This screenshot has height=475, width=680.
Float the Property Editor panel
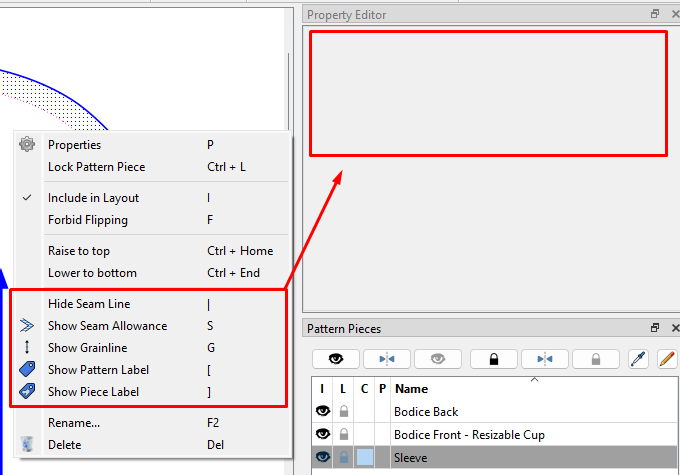(x=655, y=14)
